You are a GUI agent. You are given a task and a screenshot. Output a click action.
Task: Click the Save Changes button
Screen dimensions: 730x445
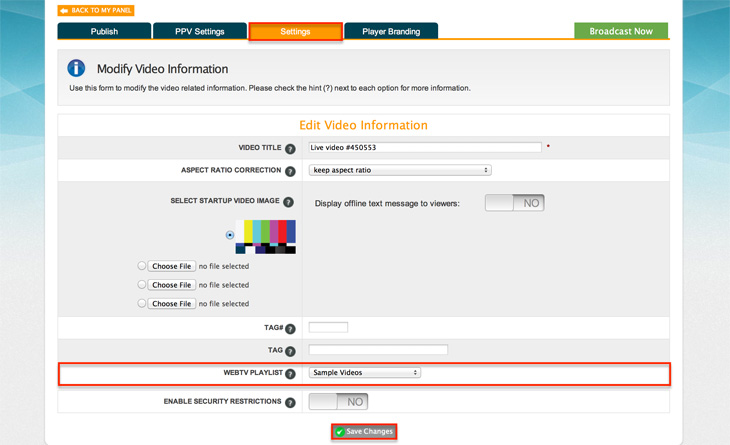click(364, 432)
